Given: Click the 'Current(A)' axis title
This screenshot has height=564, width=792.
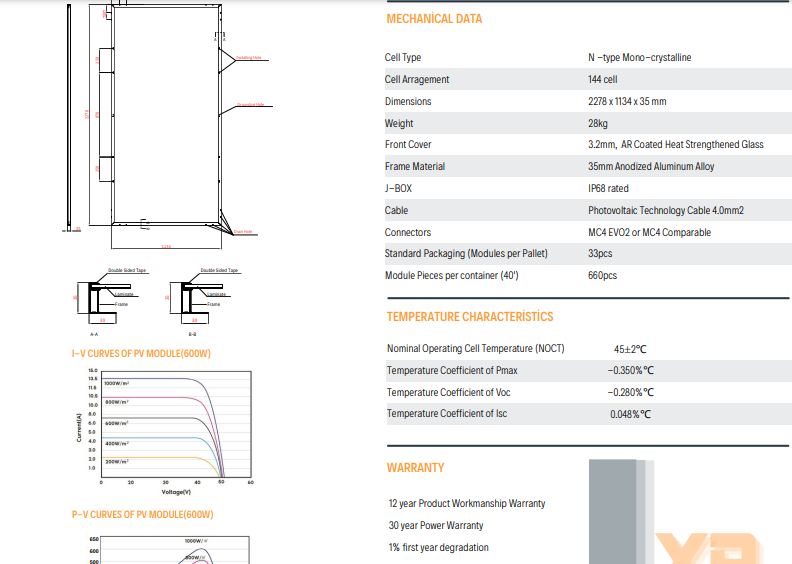Looking at the screenshot, I should [79, 428].
